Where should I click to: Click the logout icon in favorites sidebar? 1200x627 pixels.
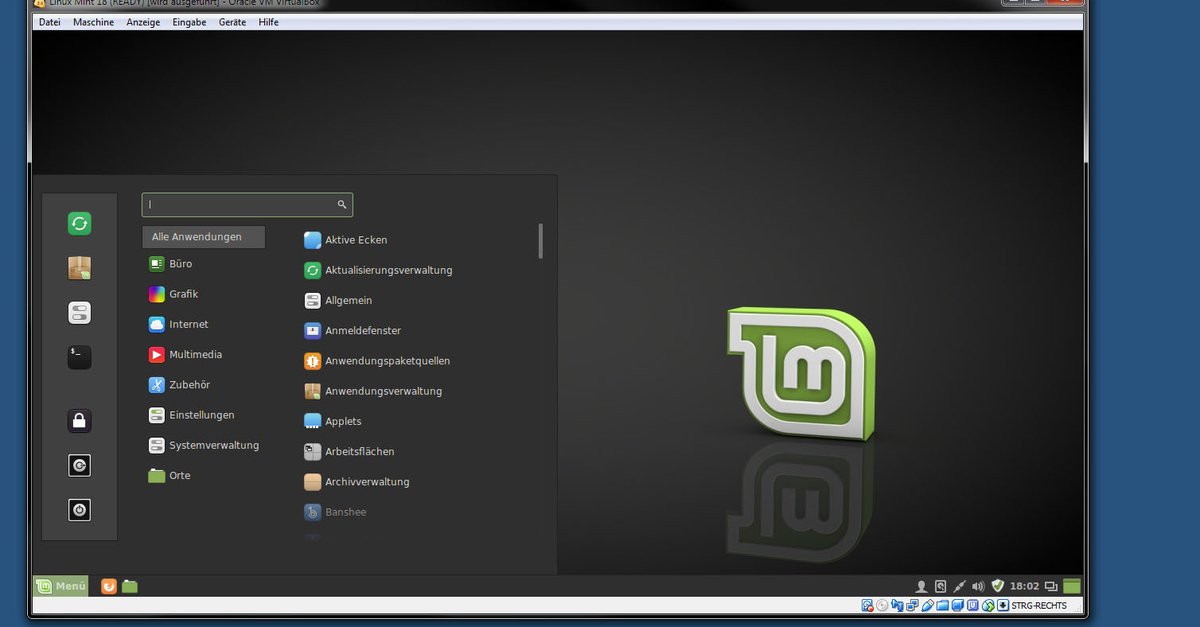coord(79,465)
